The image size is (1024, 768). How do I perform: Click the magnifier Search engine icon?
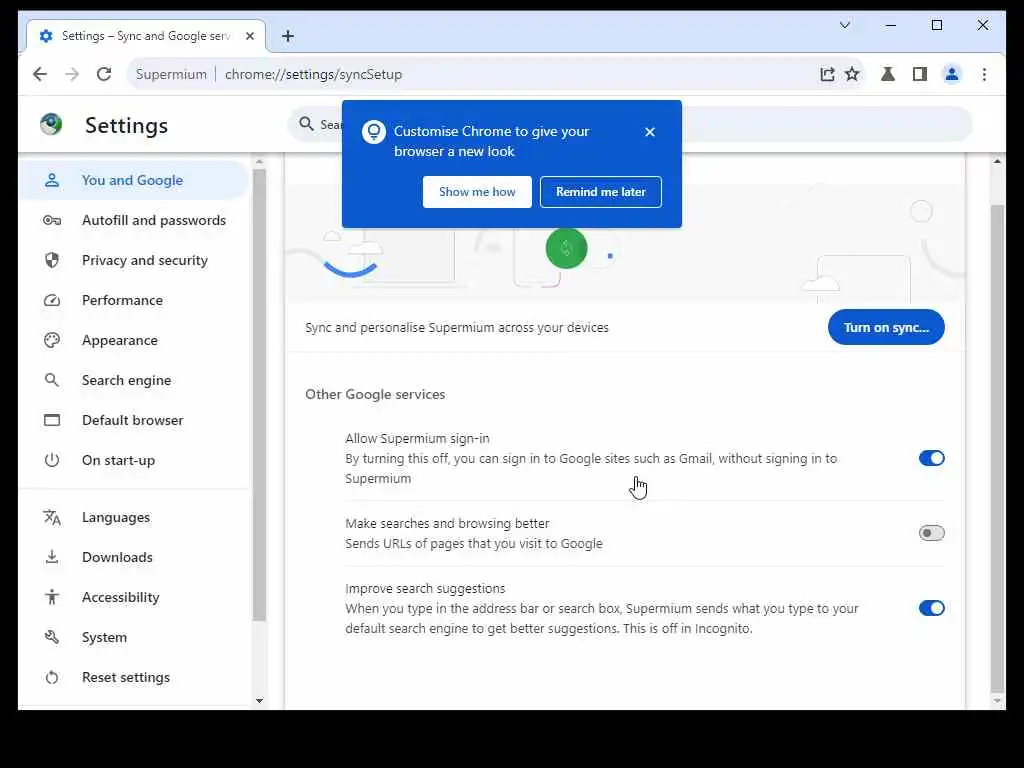click(52, 380)
